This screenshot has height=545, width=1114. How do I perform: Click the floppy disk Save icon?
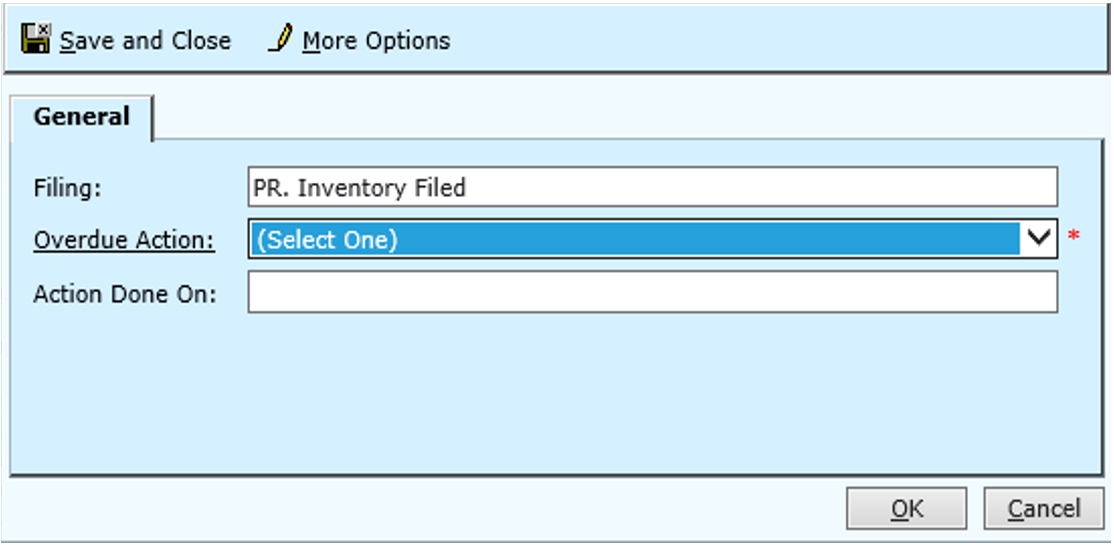point(35,40)
